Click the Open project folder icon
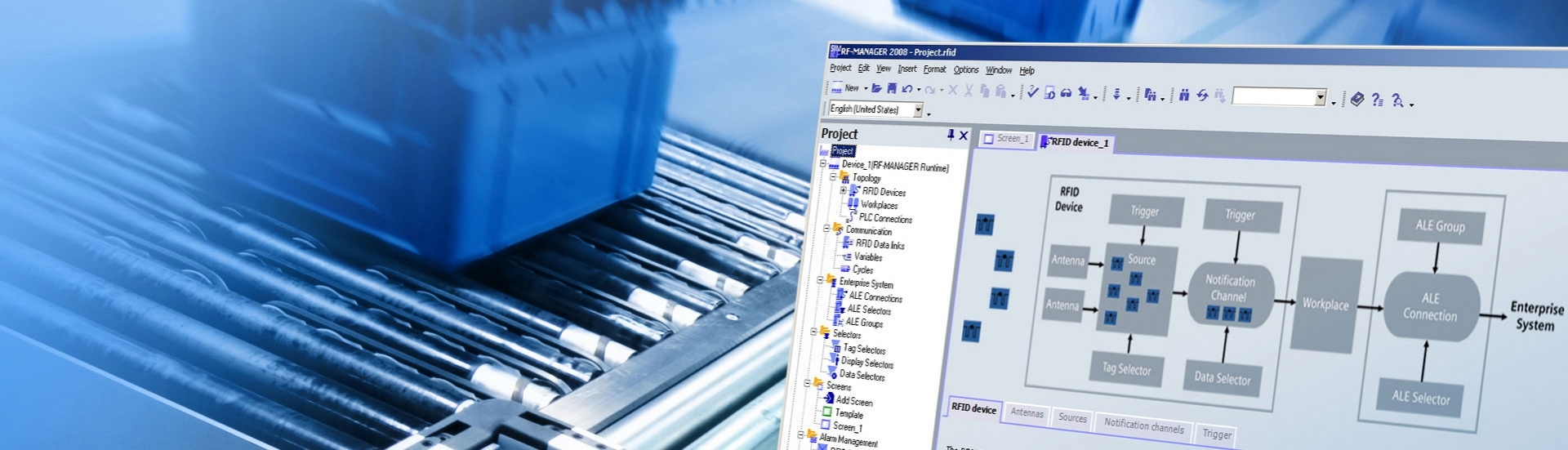The height and width of the screenshot is (450, 1568). [876, 88]
